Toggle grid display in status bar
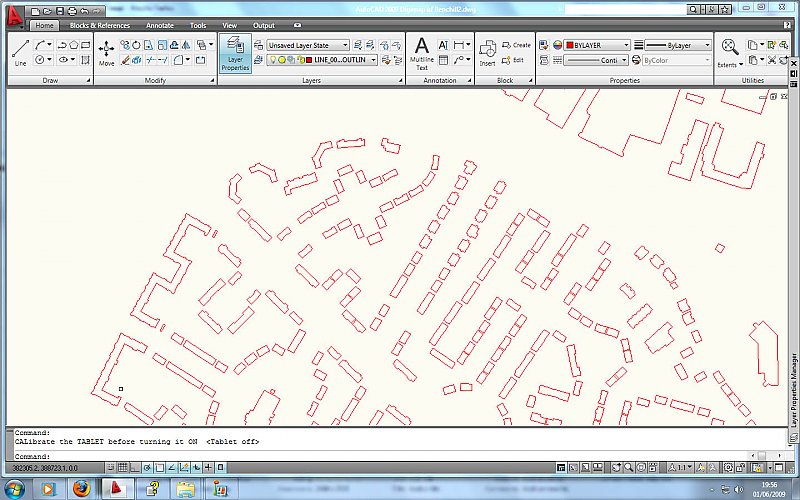Image resolution: width=800 pixels, height=500 pixels. (x=122, y=467)
